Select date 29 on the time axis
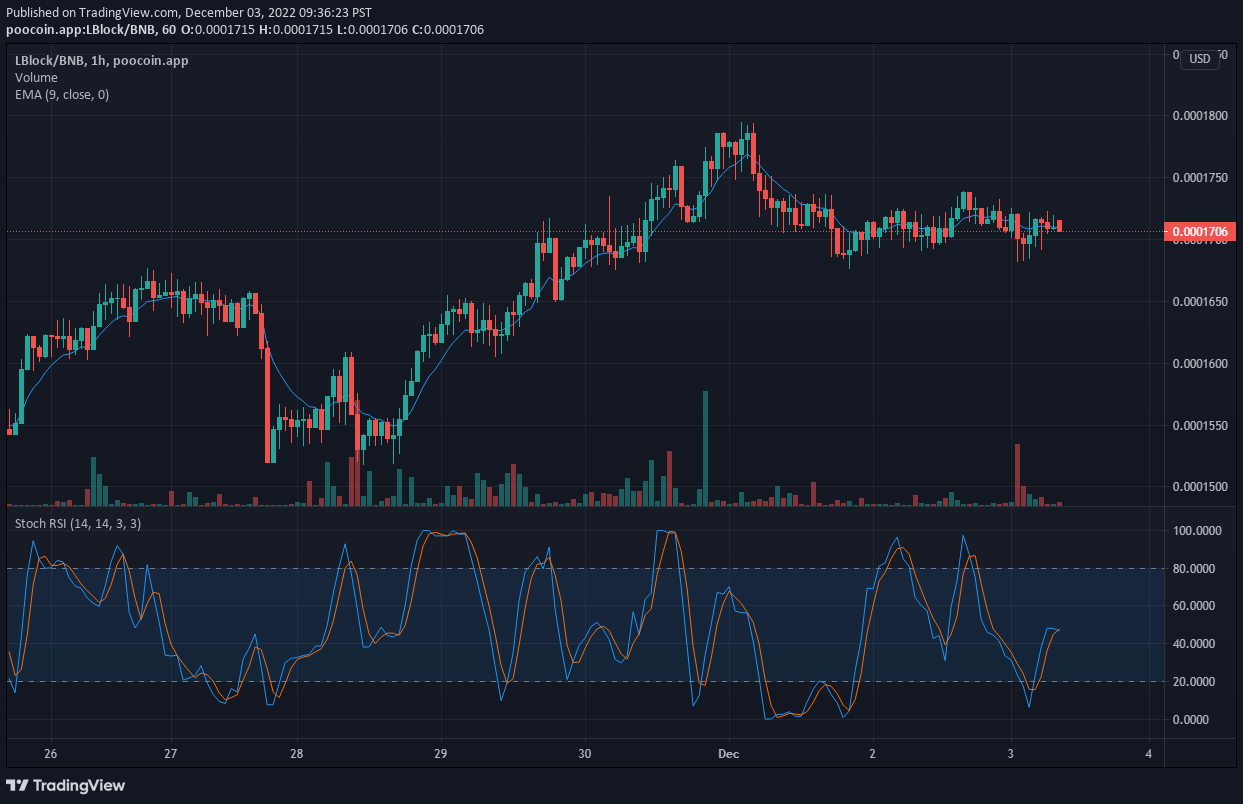 440,753
